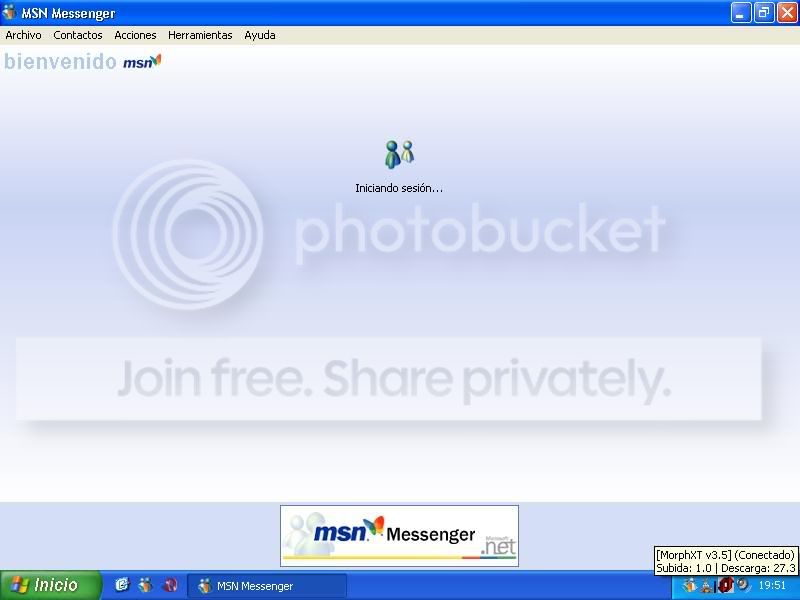This screenshot has width=800, height=600.
Task: Open the Contactos menu
Action: click(x=78, y=35)
